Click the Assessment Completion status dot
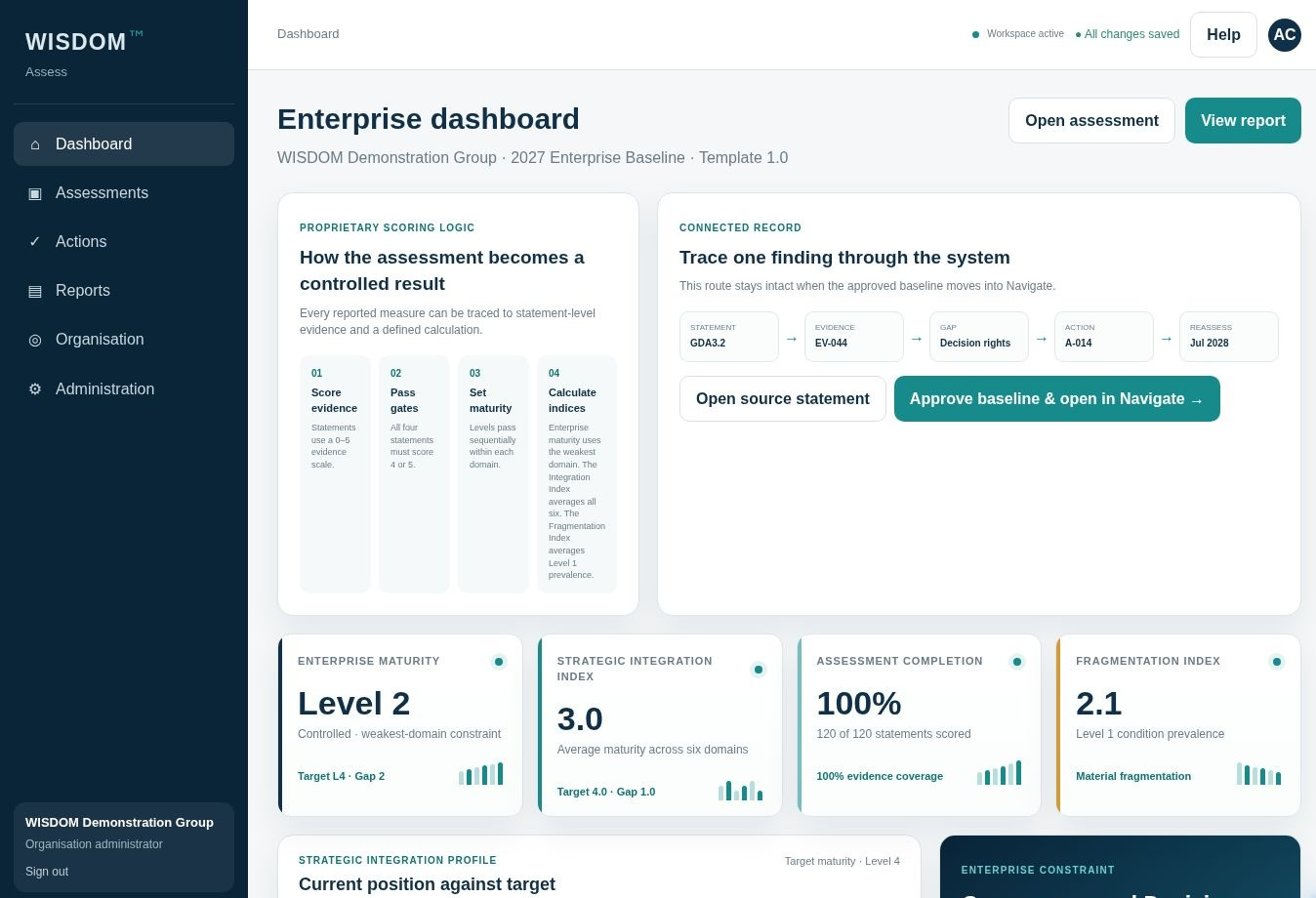 point(1017,662)
